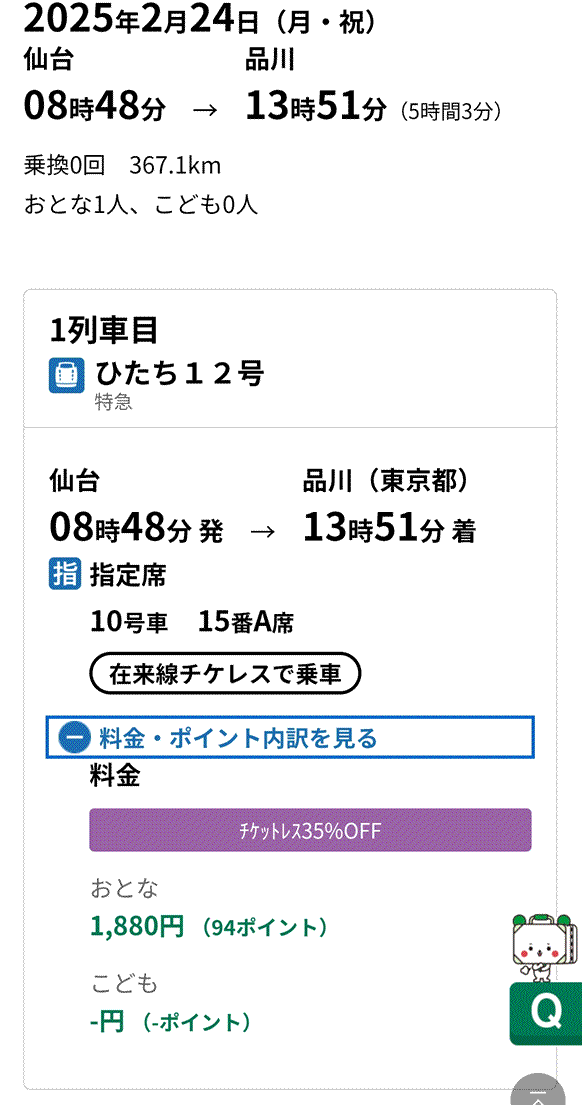582x1105 pixels.
Task: Click the 10号車 15番A席 seat text
Action: tap(192, 622)
